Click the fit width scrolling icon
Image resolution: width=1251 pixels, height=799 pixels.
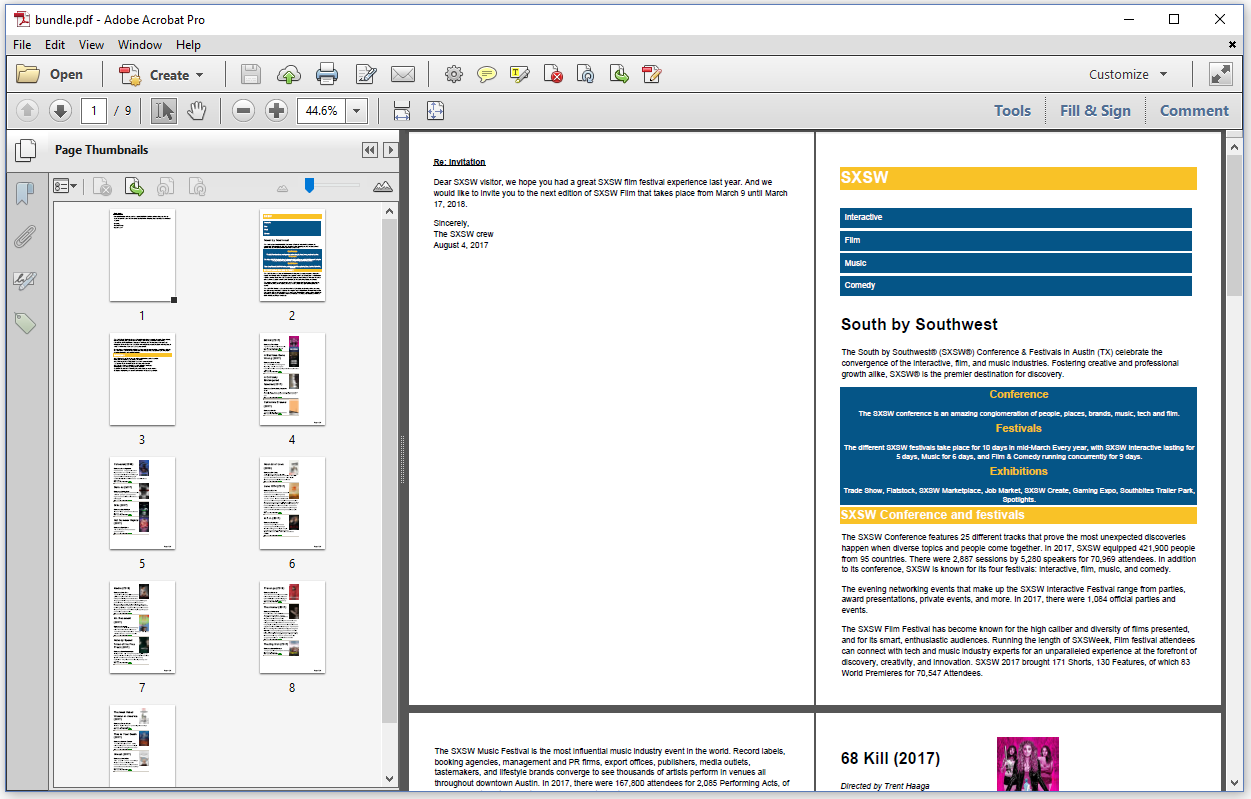(x=402, y=111)
